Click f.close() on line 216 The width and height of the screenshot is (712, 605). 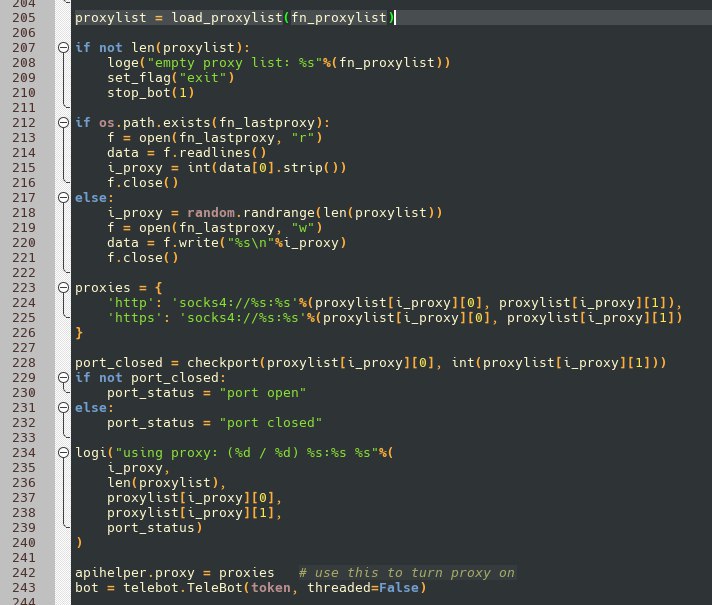pyautogui.click(x=143, y=183)
